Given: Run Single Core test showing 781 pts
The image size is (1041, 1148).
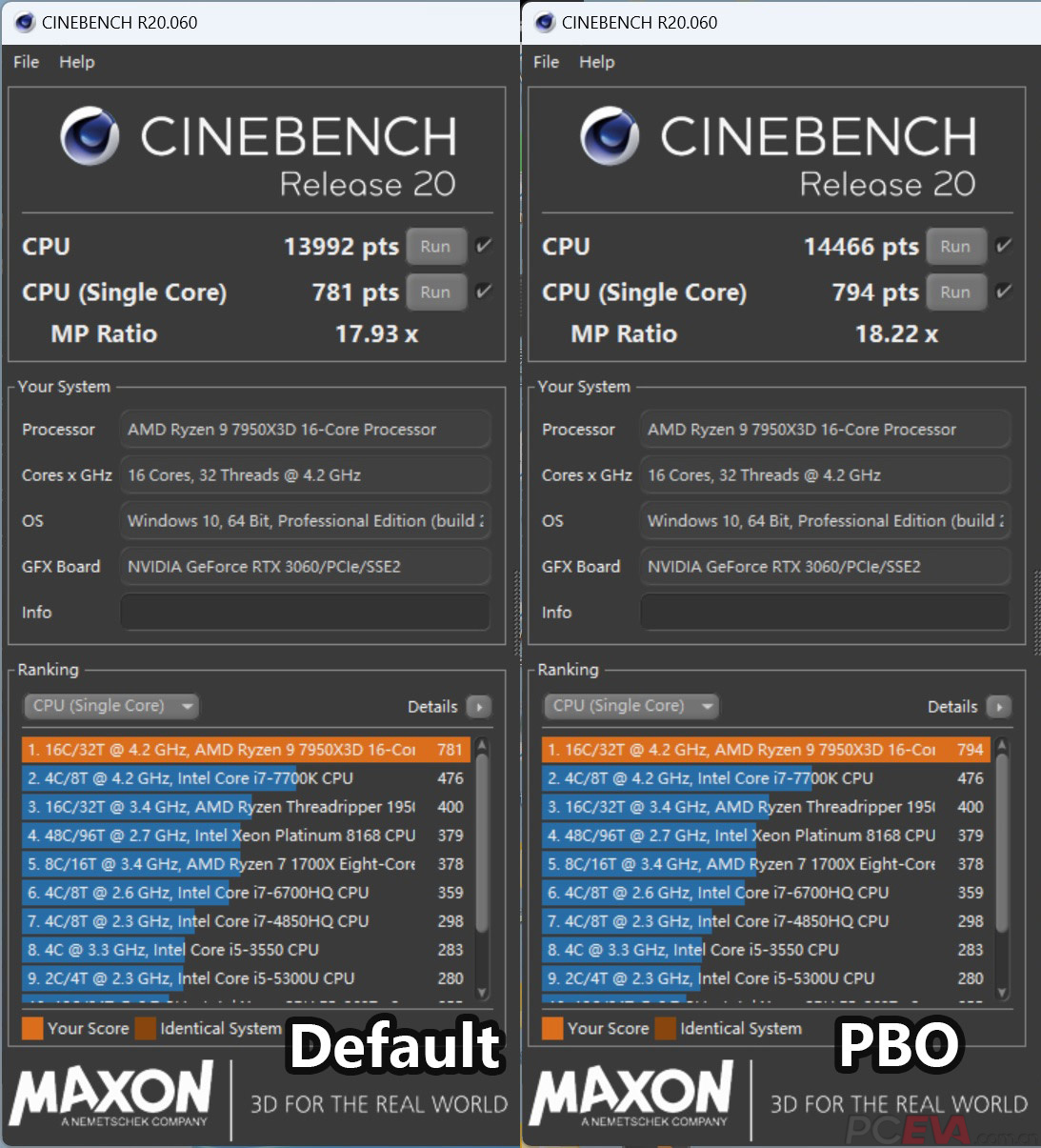Looking at the screenshot, I should 436,292.
